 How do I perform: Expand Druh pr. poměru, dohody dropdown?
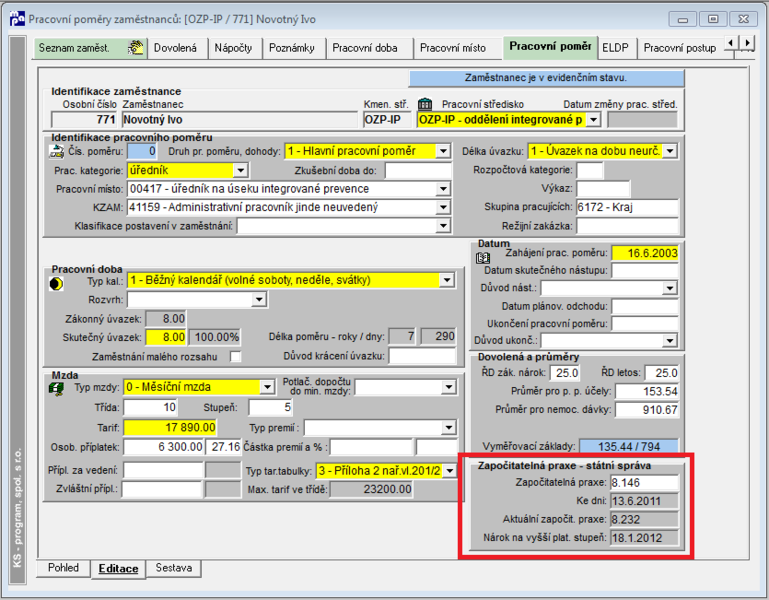pyautogui.click(x=443, y=151)
